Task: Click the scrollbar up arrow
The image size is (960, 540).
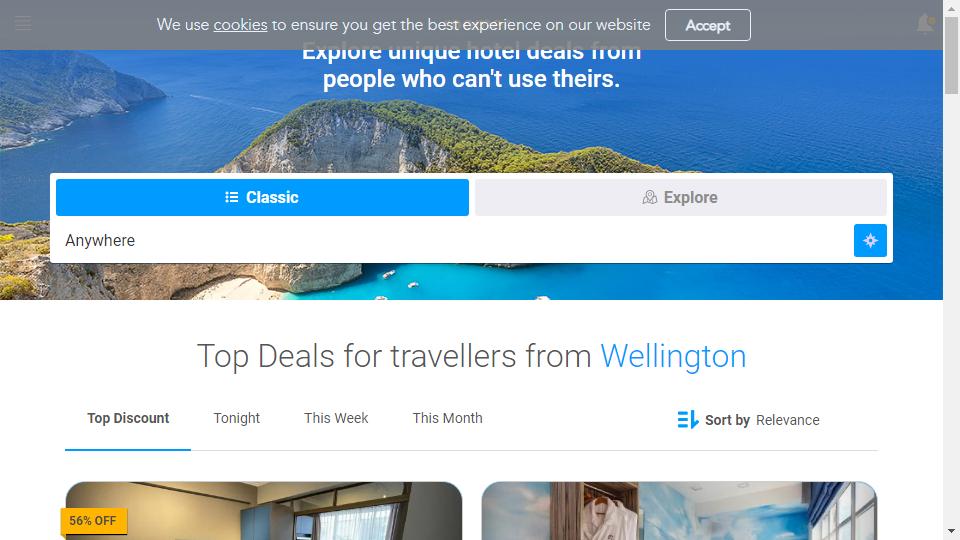Action: (x=951, y=7)
